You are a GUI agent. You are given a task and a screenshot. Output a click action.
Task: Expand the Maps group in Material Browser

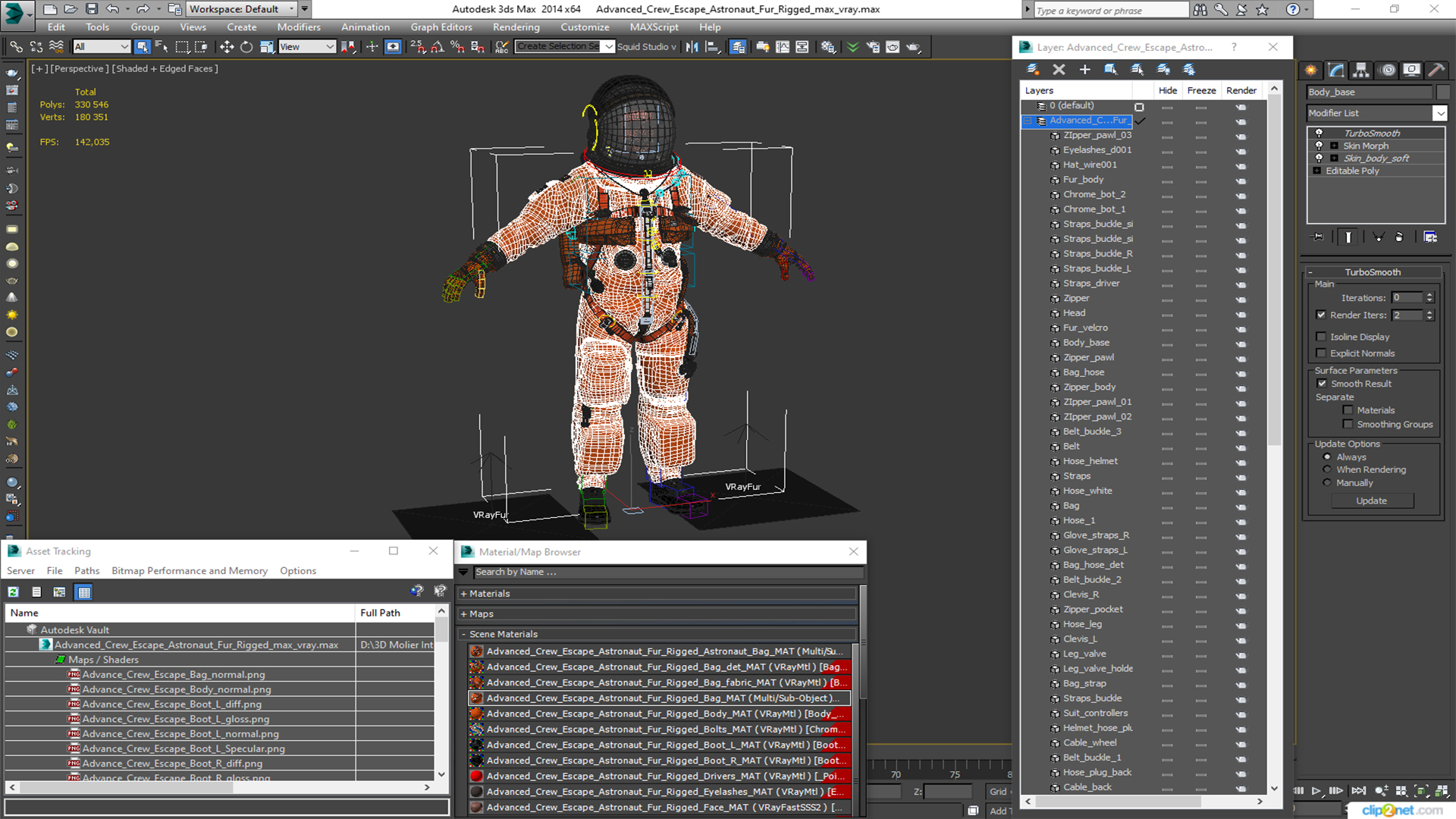coord(463,614)
